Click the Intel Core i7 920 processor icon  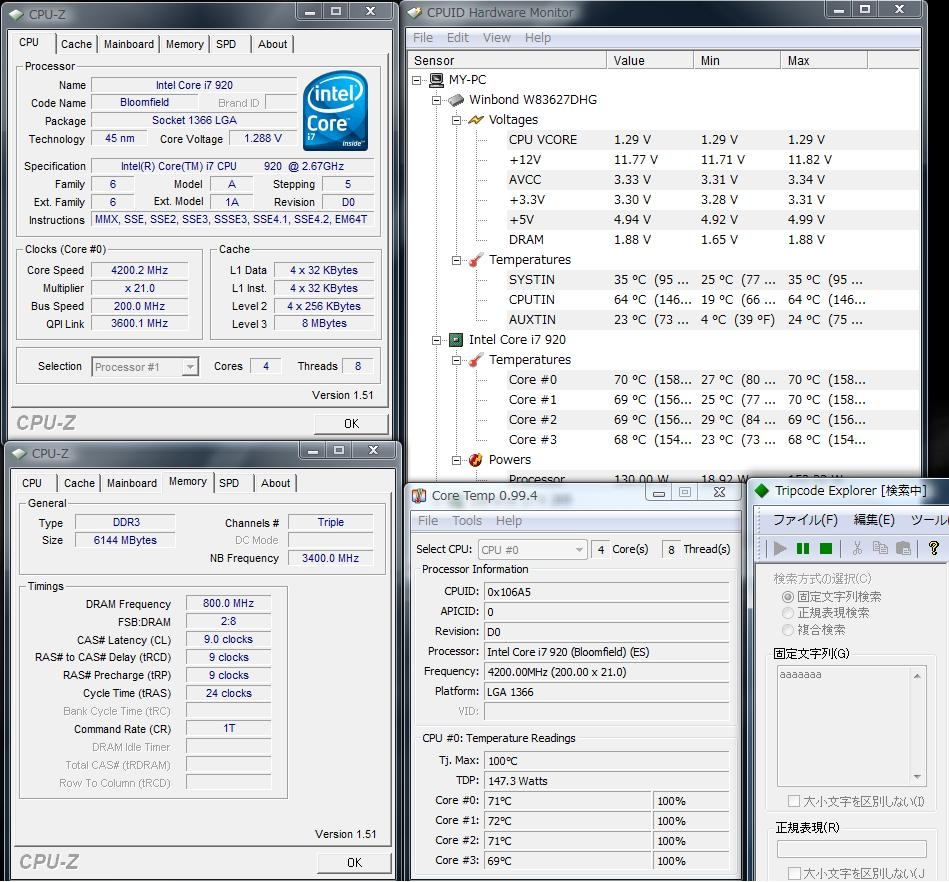click(456, 340)
